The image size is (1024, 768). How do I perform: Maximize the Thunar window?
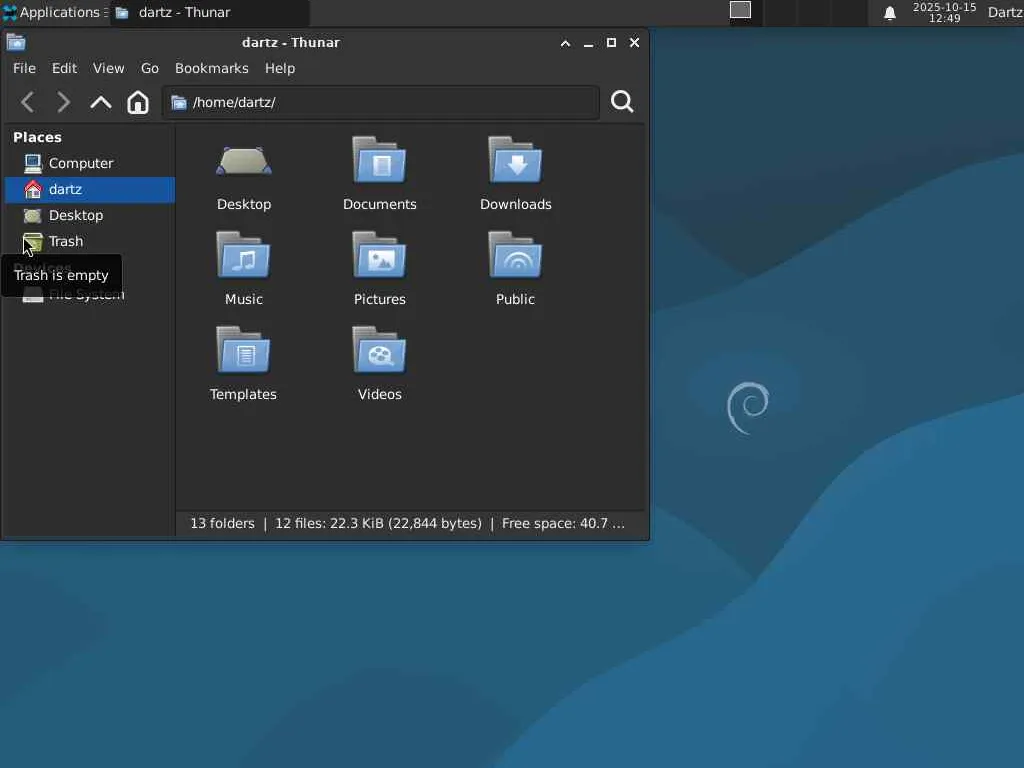(x=611, y=43)
